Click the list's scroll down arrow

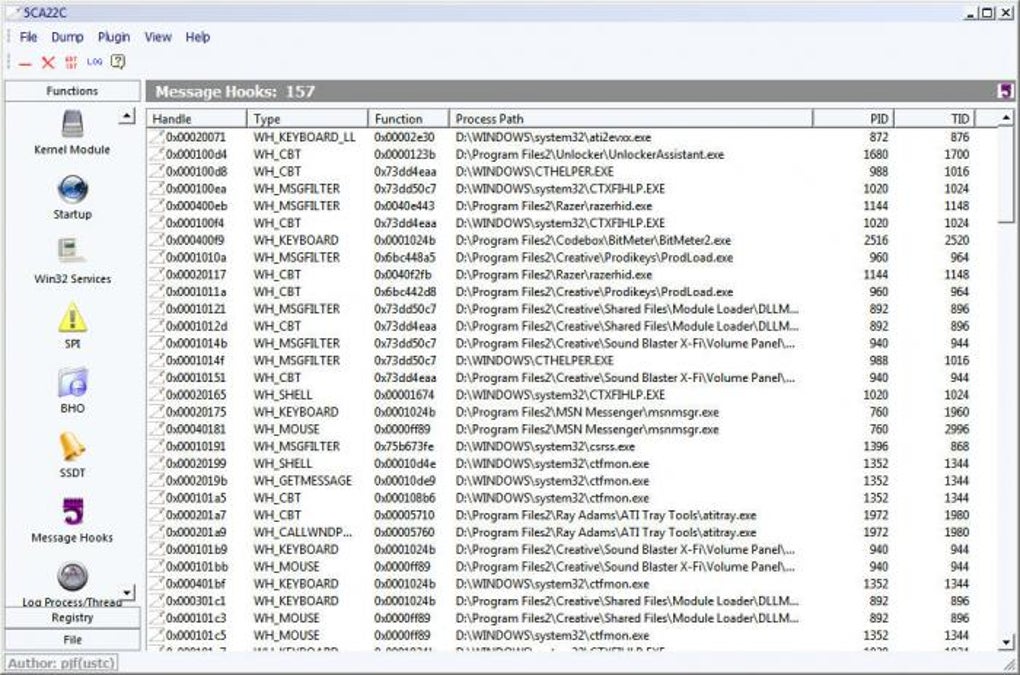(1006, 642)
